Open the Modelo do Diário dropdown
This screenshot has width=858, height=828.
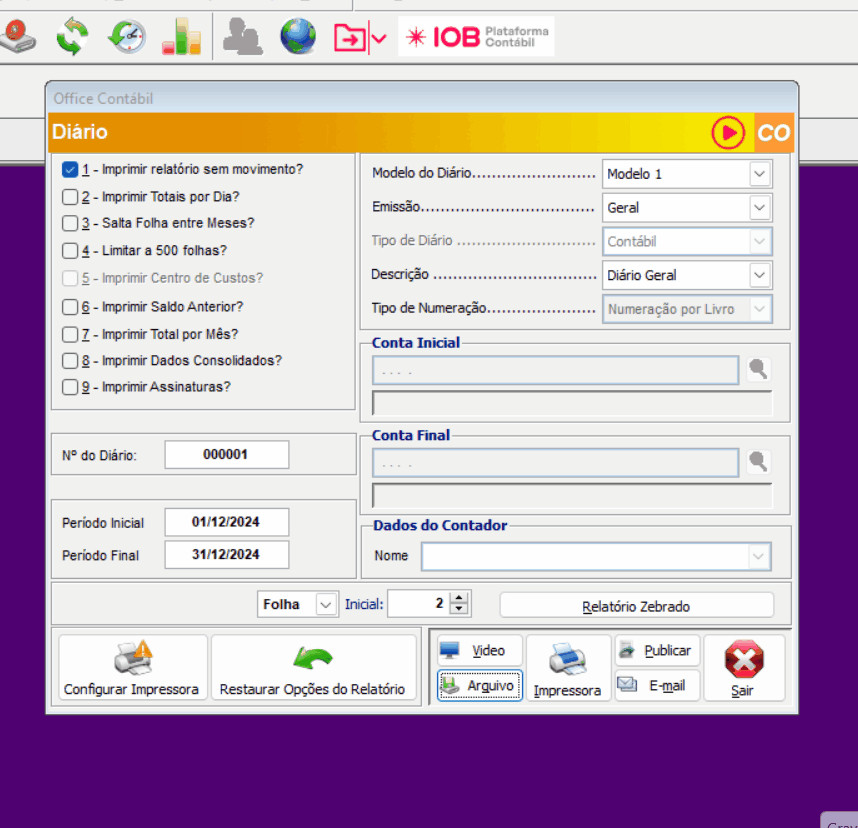point(760,174)
